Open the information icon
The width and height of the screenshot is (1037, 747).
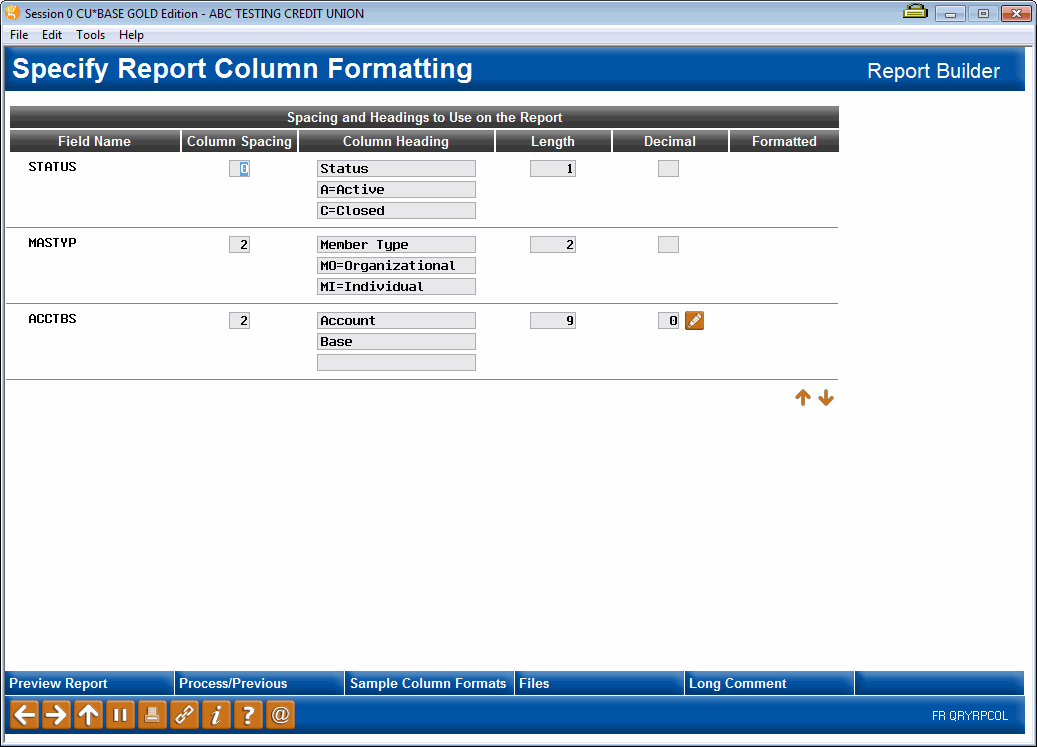pos(216,715)
